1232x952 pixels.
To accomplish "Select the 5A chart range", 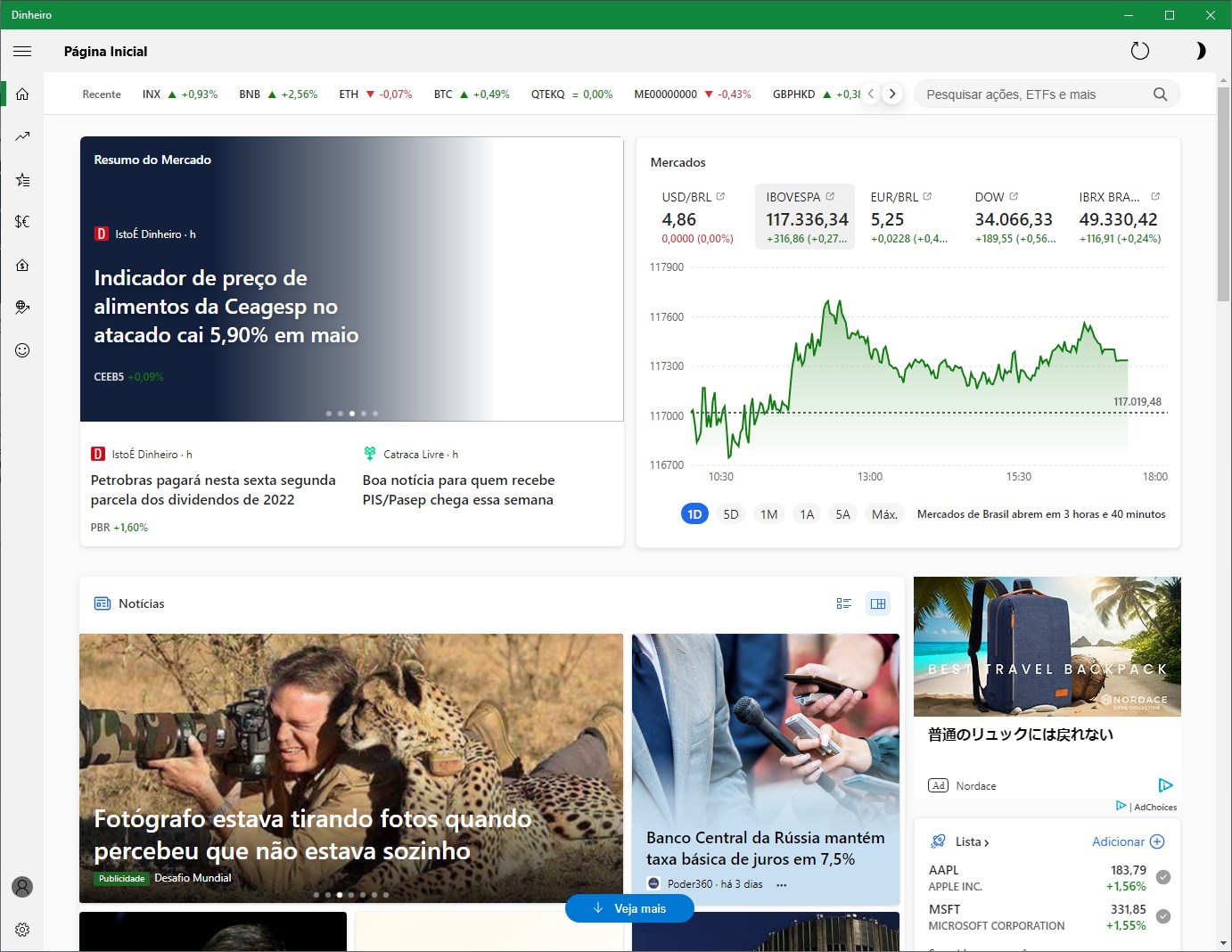I will (x=842, y=514).
